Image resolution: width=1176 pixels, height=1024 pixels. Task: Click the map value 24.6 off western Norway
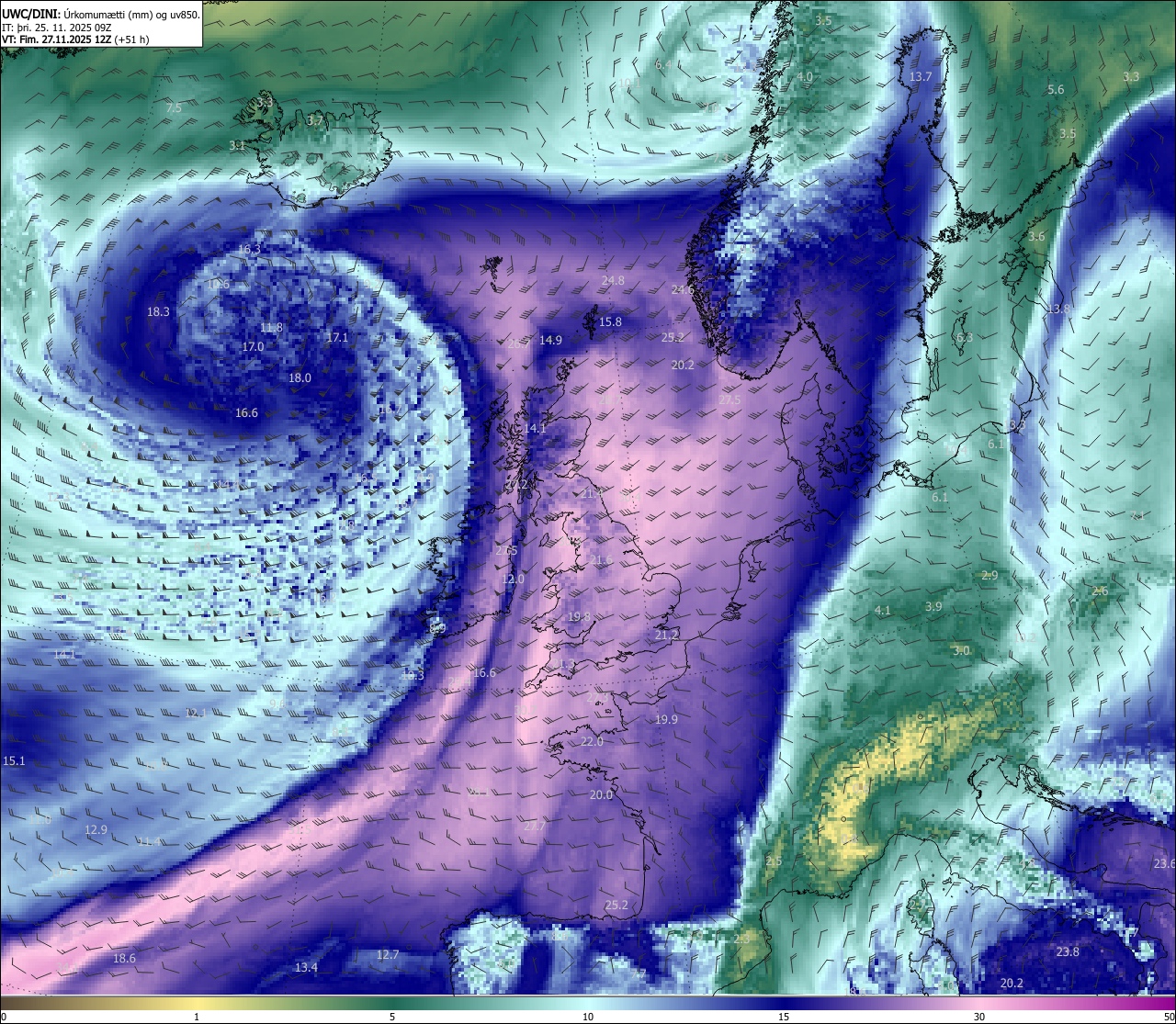(683, 289)
